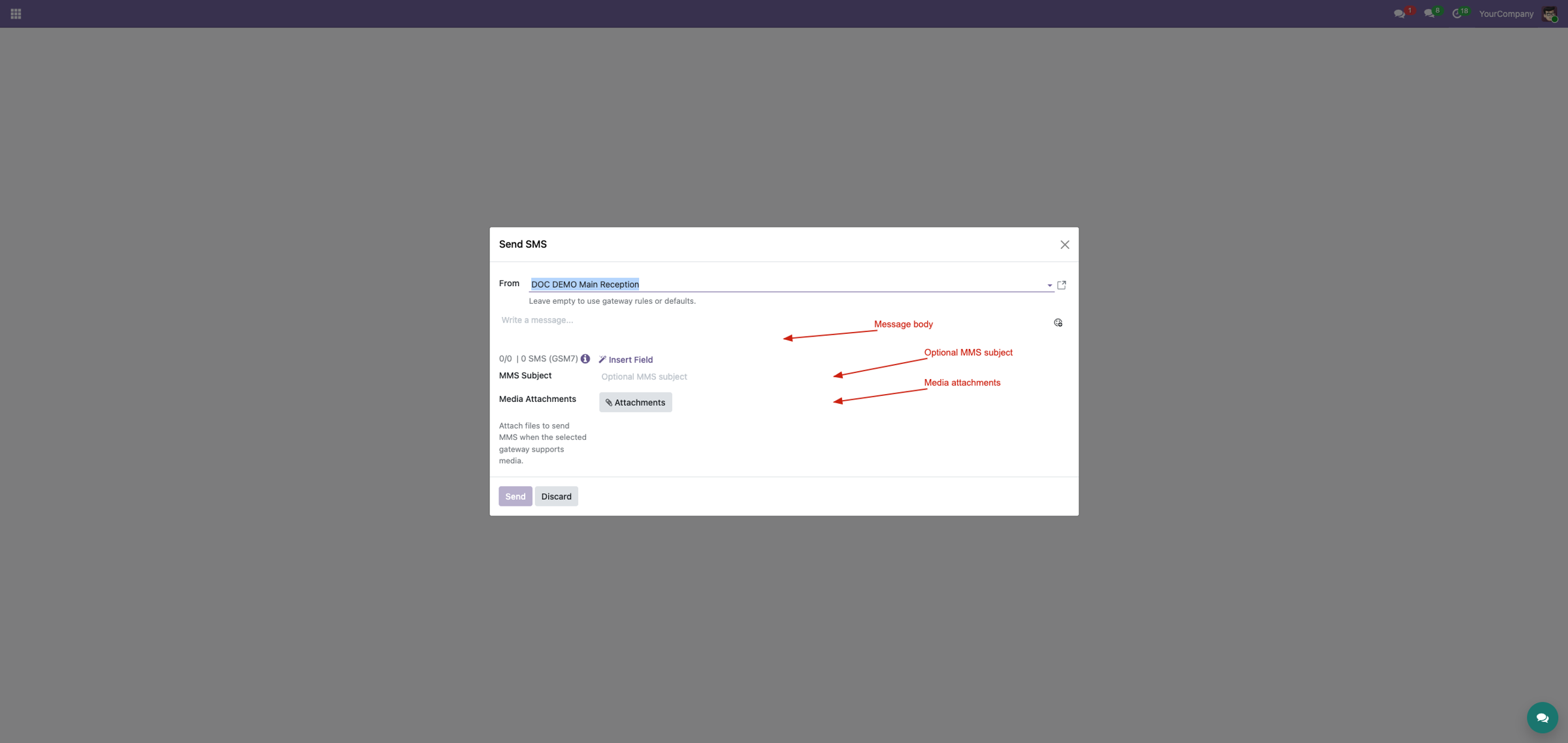Click the Insert Field link
The height and width of the screenshot is (743, 1568).
pyautogui.click(x=626, y=359)
